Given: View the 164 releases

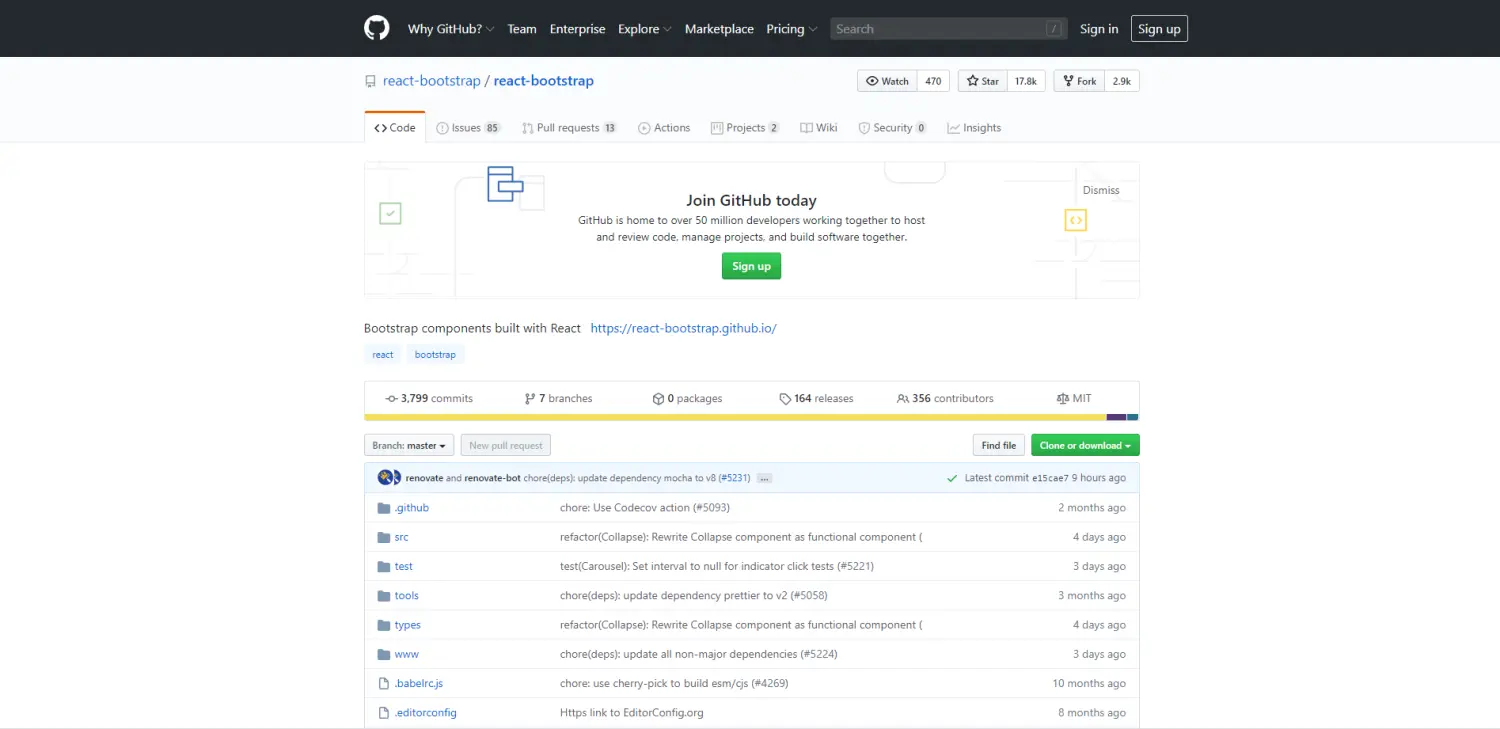Looking at the screenshot, I should pos(816,398).
